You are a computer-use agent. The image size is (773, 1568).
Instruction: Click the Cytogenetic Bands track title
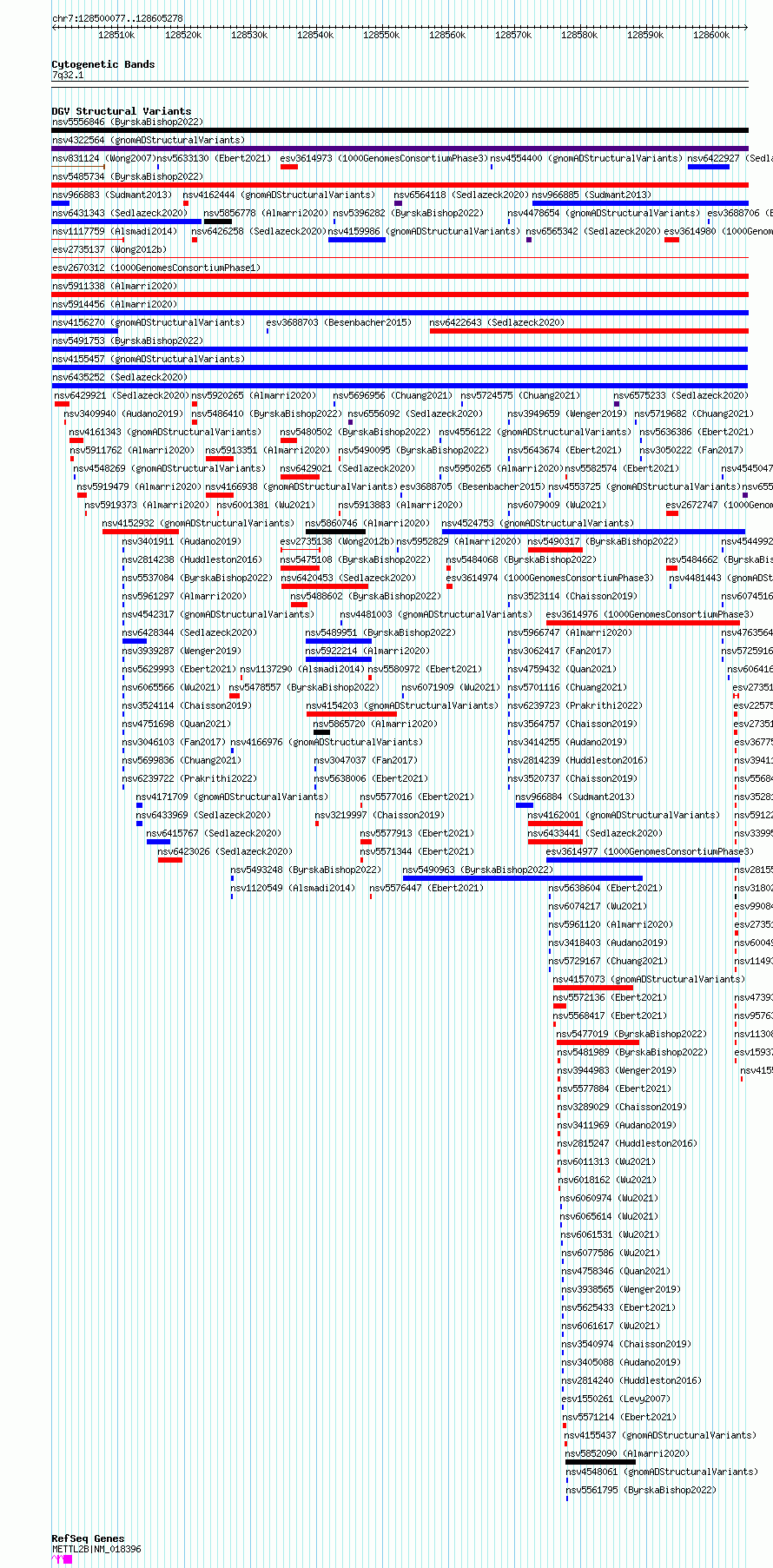point(102,64)
